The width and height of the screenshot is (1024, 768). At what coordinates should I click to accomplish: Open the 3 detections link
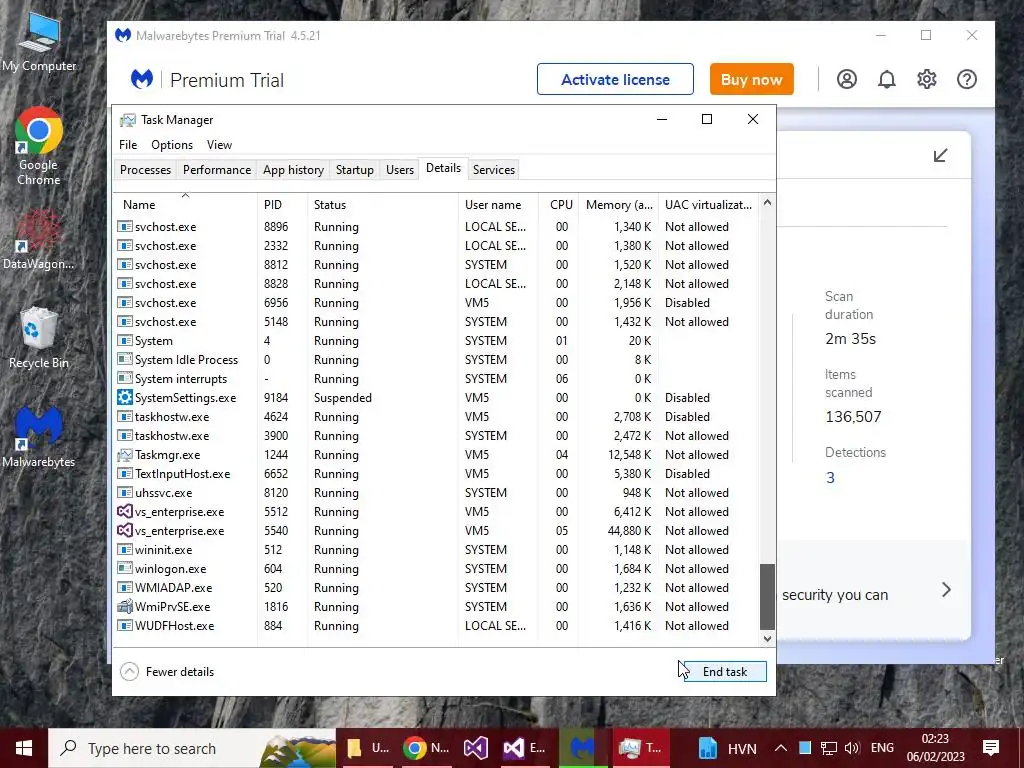point(830,477)
